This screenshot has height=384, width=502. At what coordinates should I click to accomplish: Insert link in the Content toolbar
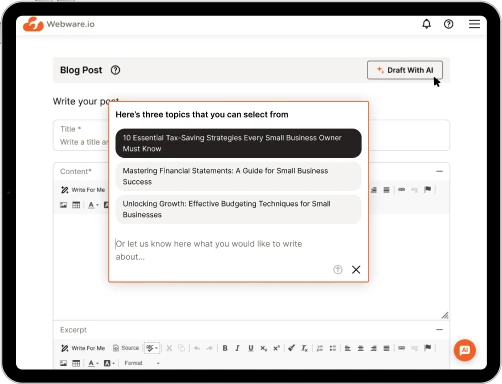(401, 190)
